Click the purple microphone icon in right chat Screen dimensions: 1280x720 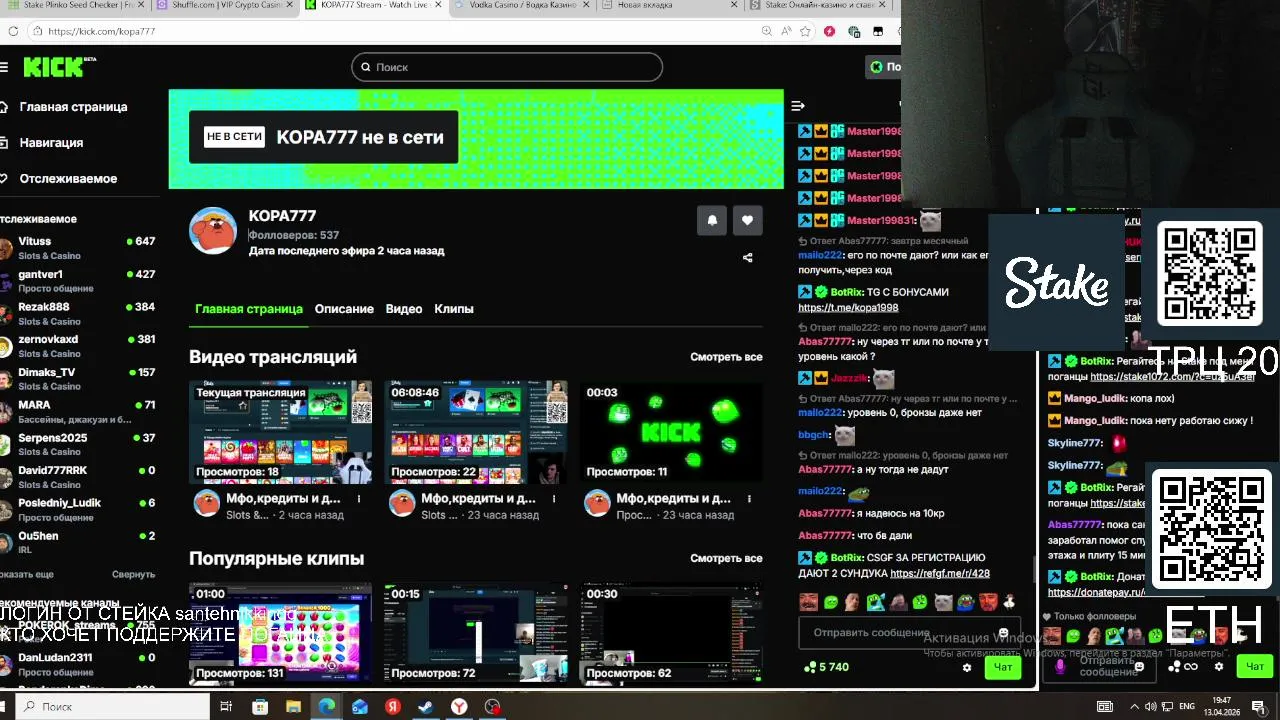(x=1061, y=666)
